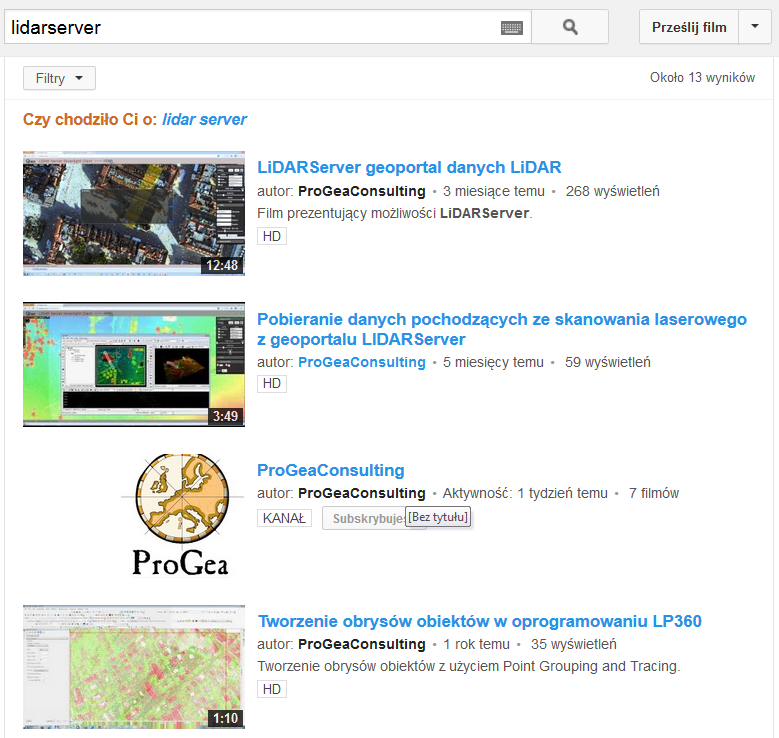The height and width of the screenshot is (738, 779).
Task: Click 'Aktywność: 1 tydzień temu' text
Action: click(525, 493)
